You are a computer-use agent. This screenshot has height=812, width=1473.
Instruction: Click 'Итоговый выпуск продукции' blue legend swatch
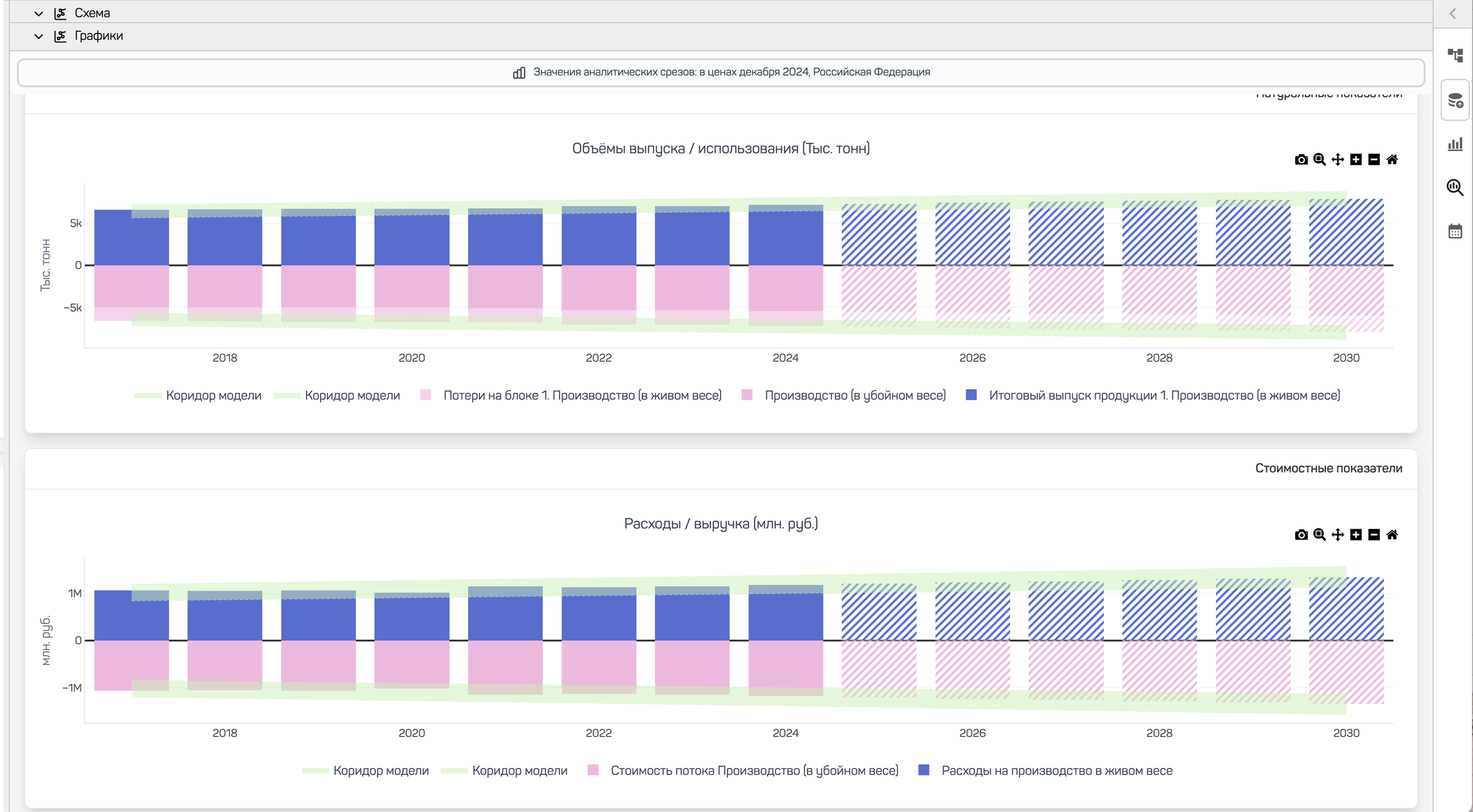click(x=971, y=395)
